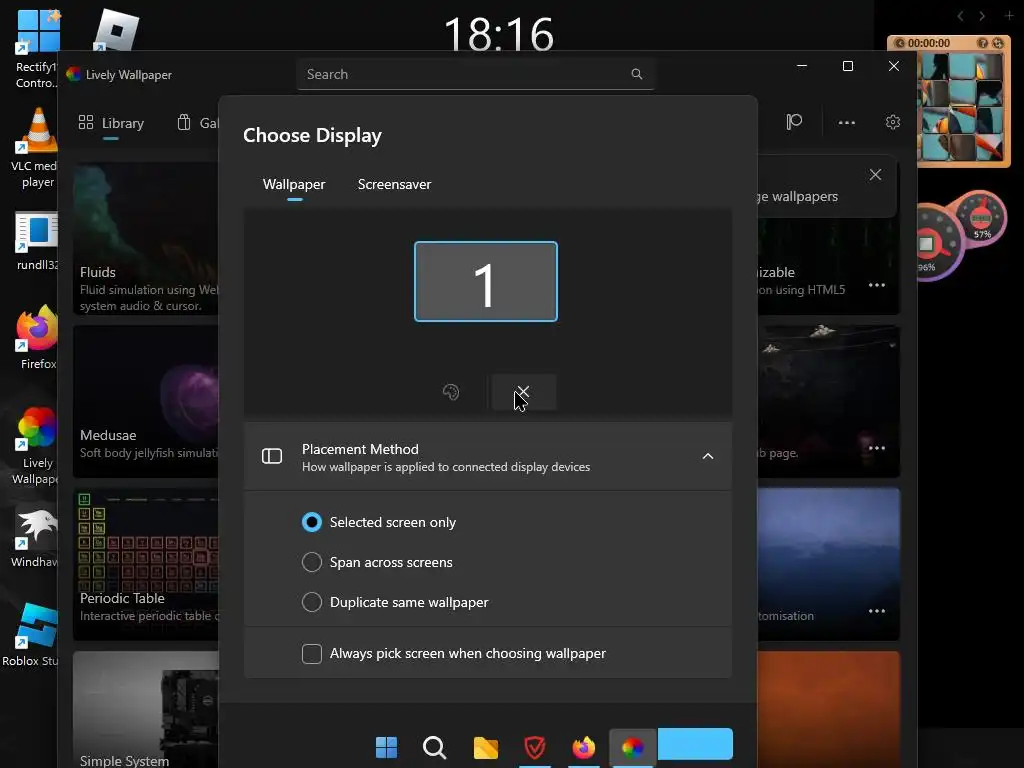Screen dimensions: 1024x768
Task: Collapse the Placement Method section
Action: tap(708, 456)
